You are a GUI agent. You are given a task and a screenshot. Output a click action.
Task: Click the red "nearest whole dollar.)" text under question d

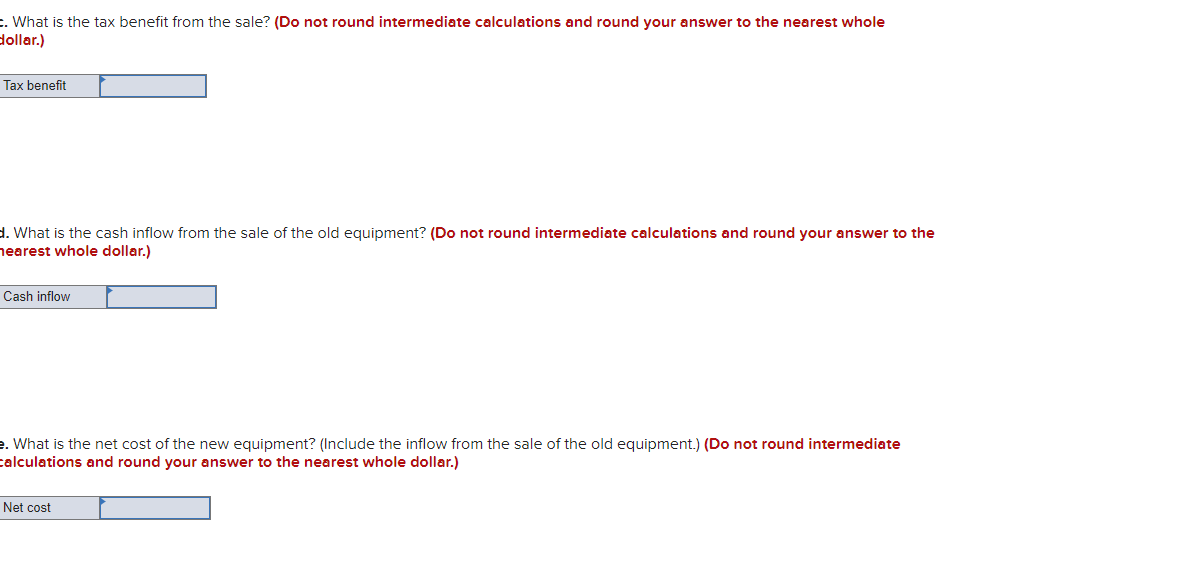coord(75,251)
